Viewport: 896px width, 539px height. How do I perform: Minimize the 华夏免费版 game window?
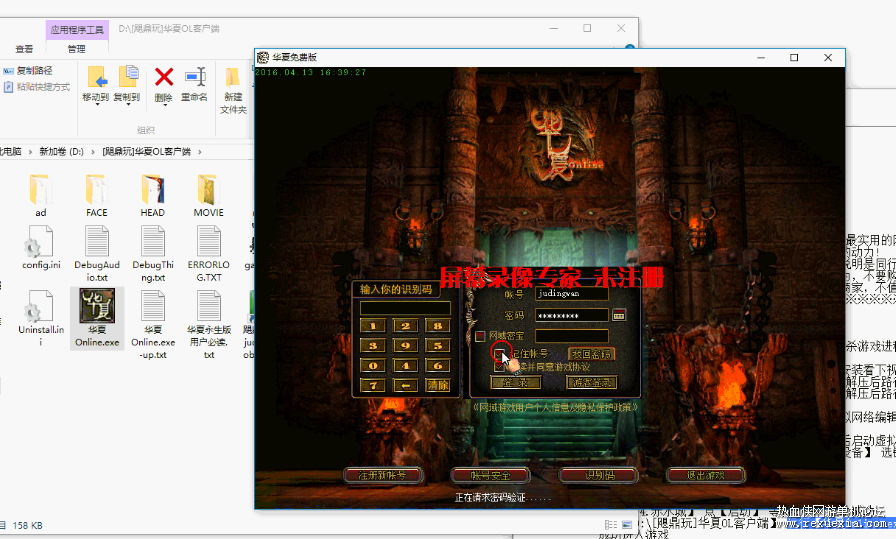(761, 57)
